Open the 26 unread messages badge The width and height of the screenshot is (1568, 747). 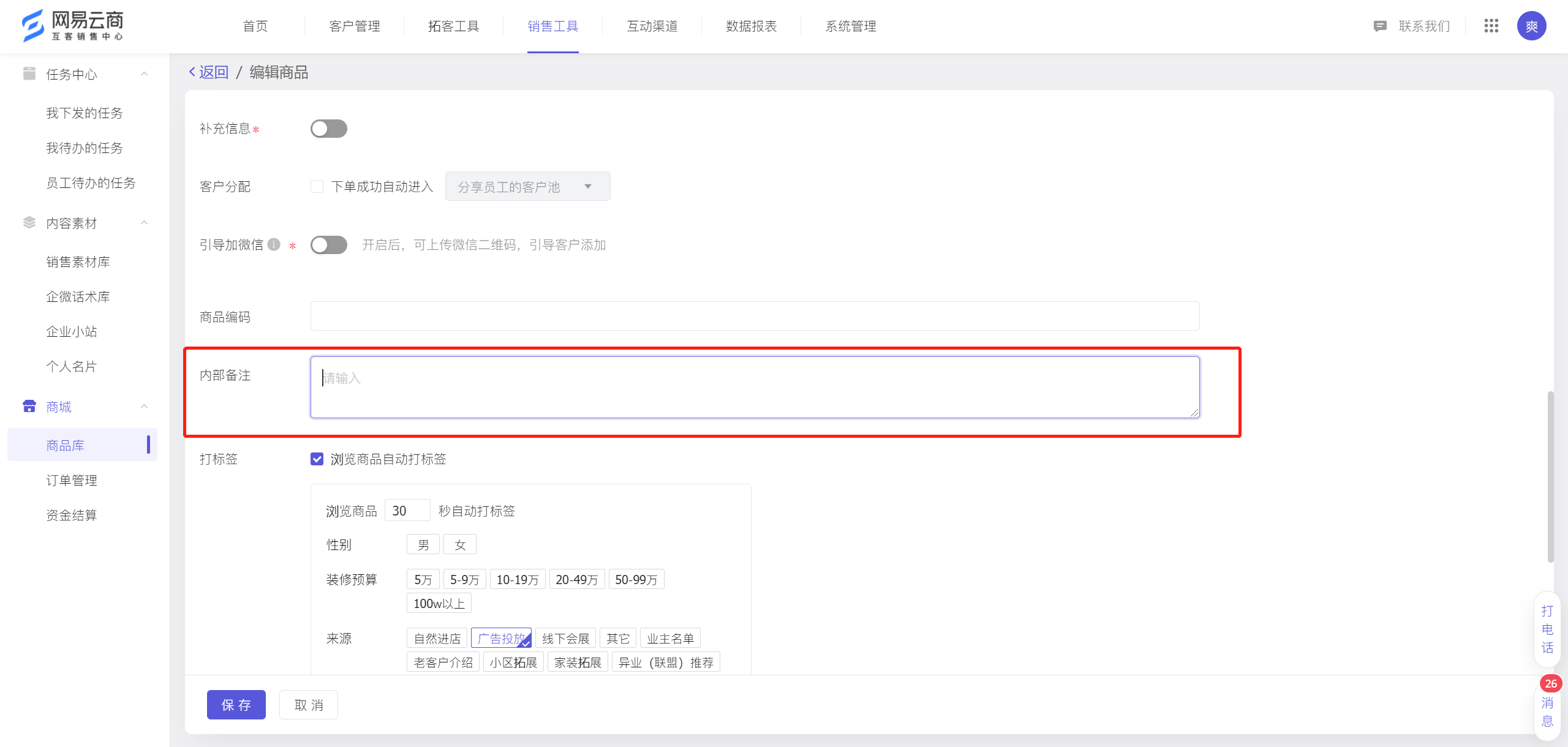click(x=1550, y=683)
